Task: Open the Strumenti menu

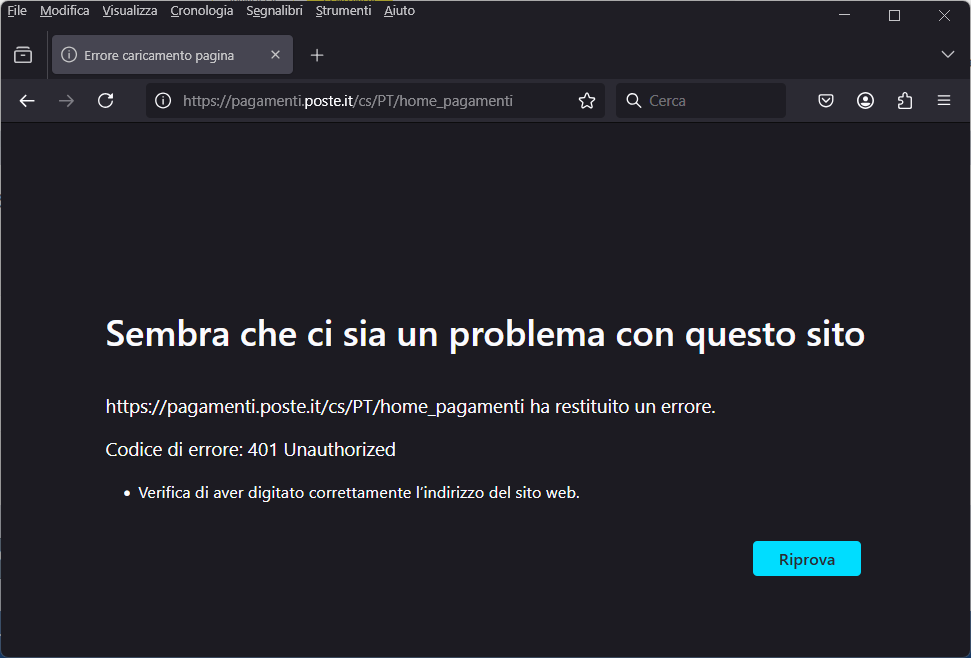Action: (x=343, y=11)
